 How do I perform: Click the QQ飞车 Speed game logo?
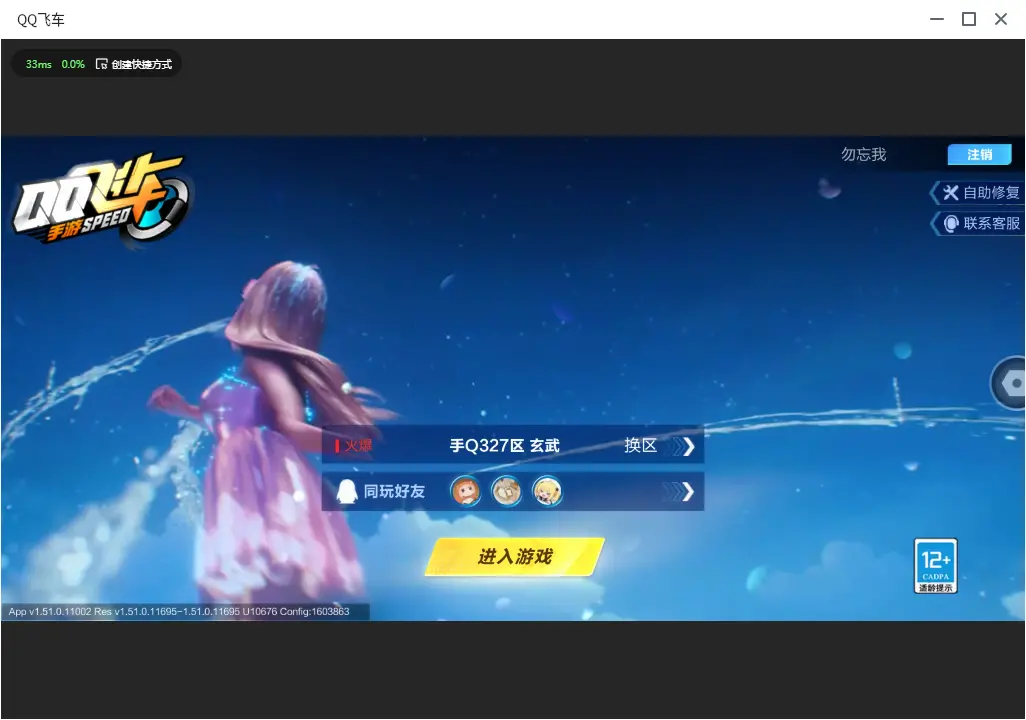pos(101,198)
